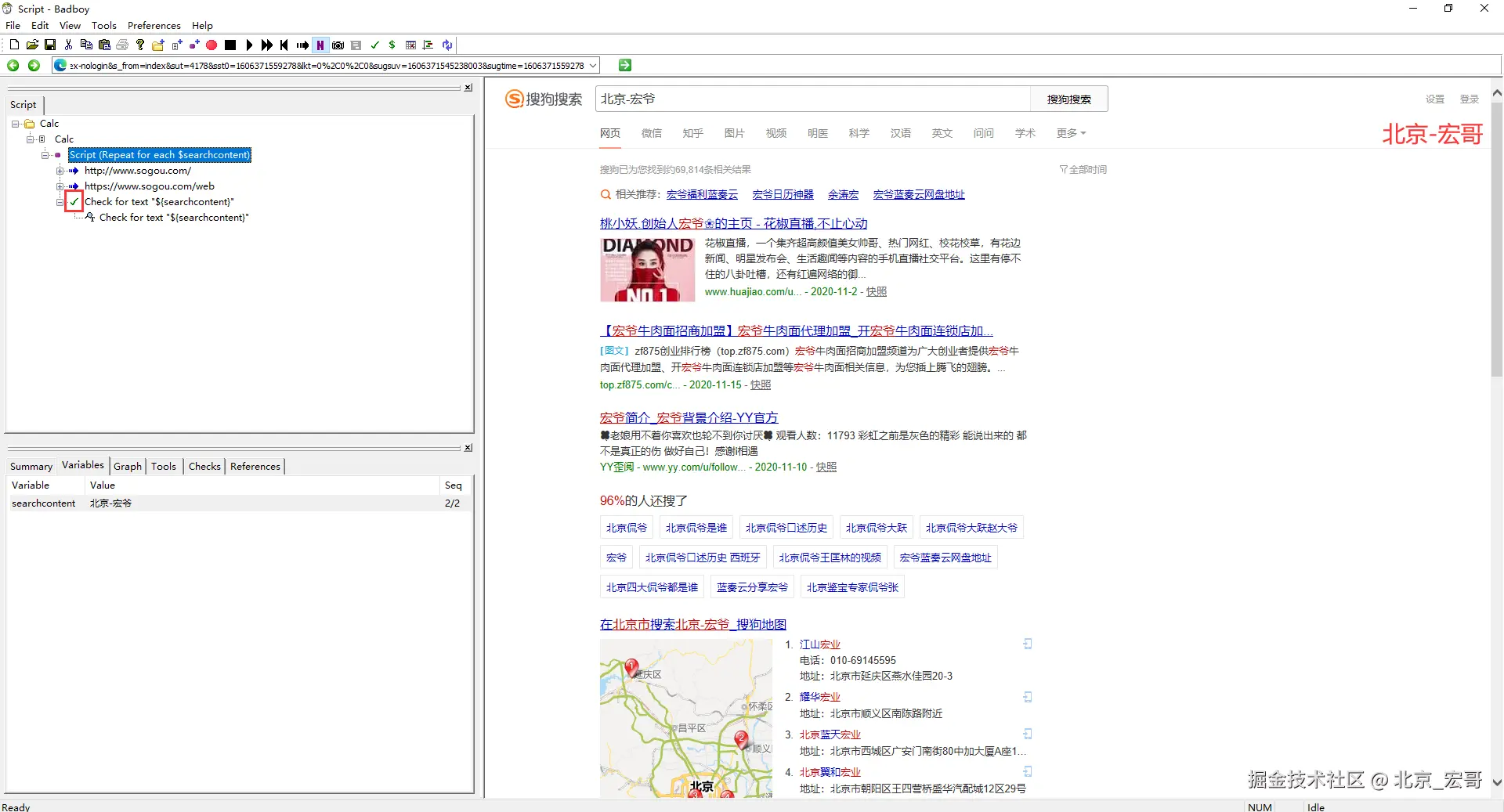The image size is (1504, 812).
Task: Close the Summary/Variables bottom pane
Action: [468, 448]
